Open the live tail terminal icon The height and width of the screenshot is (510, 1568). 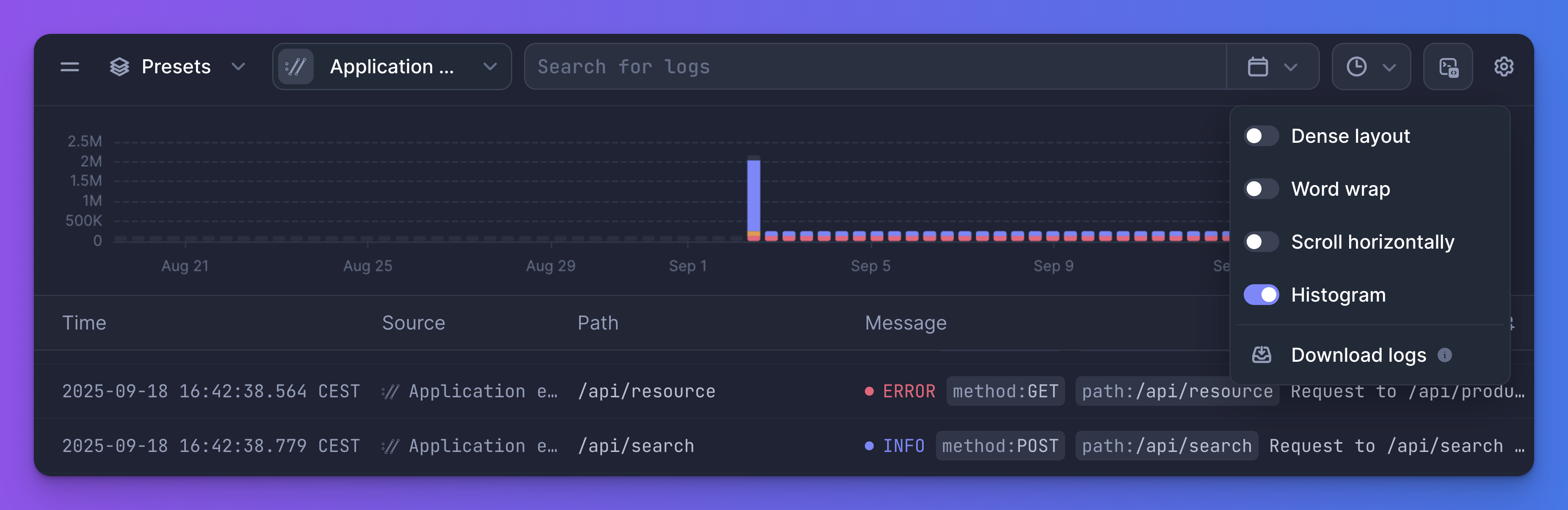1448,67
